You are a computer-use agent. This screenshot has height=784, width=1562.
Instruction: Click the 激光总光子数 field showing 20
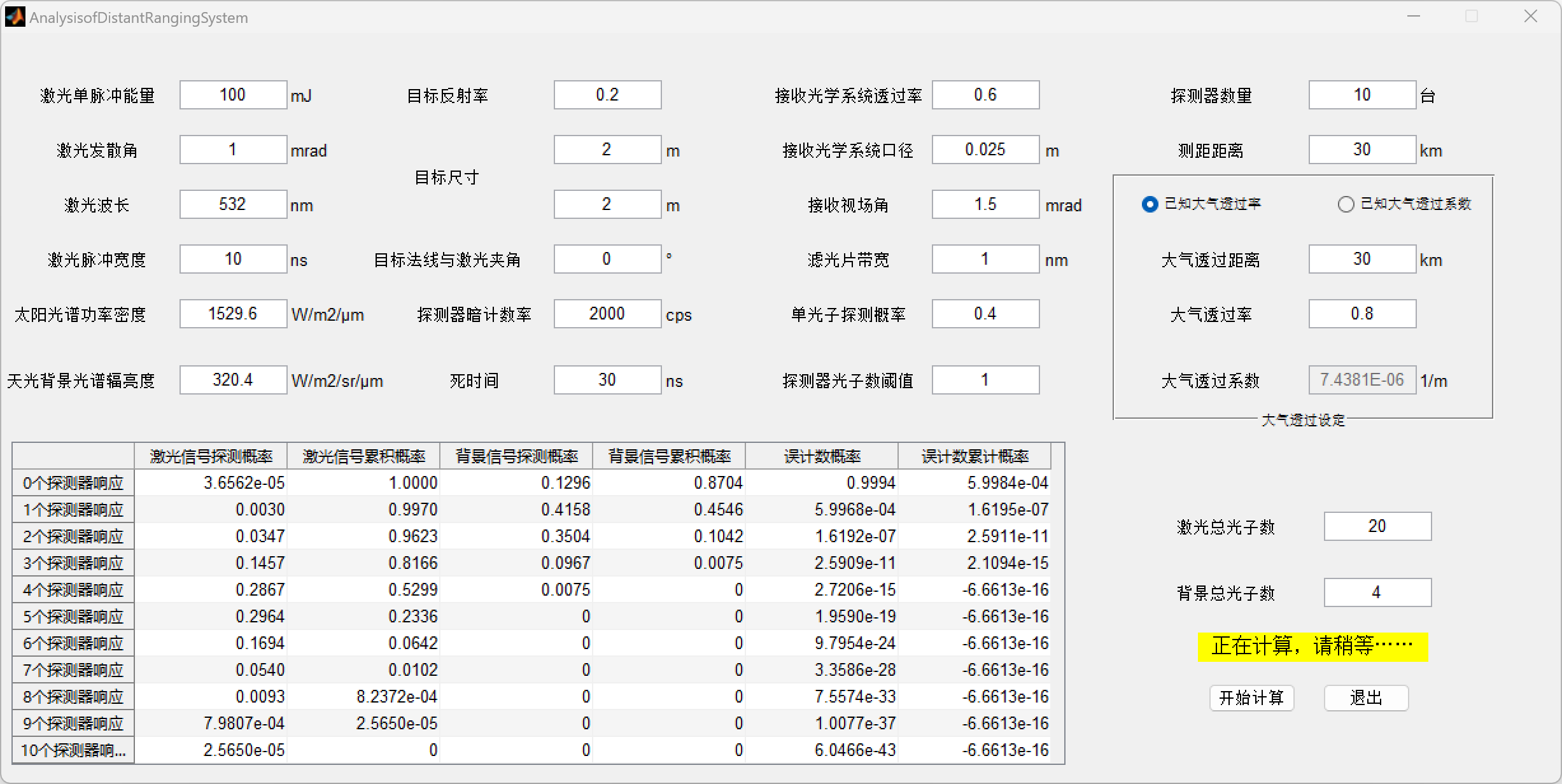(1377, 526)
